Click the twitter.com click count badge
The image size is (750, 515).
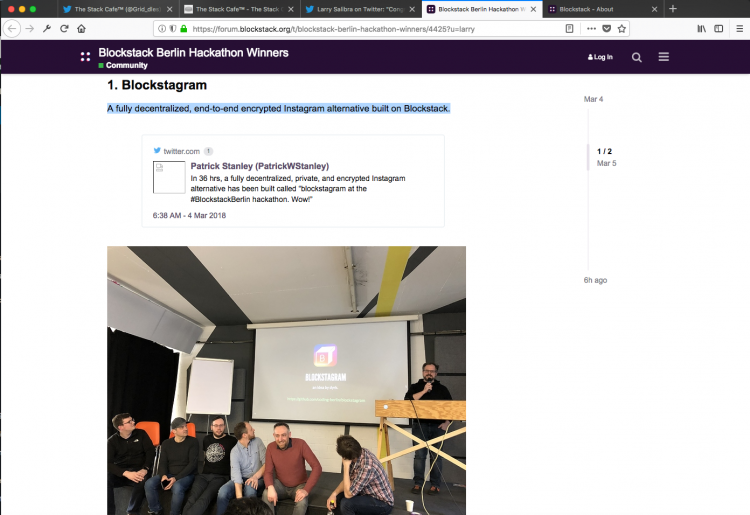(x=208, y=151)
